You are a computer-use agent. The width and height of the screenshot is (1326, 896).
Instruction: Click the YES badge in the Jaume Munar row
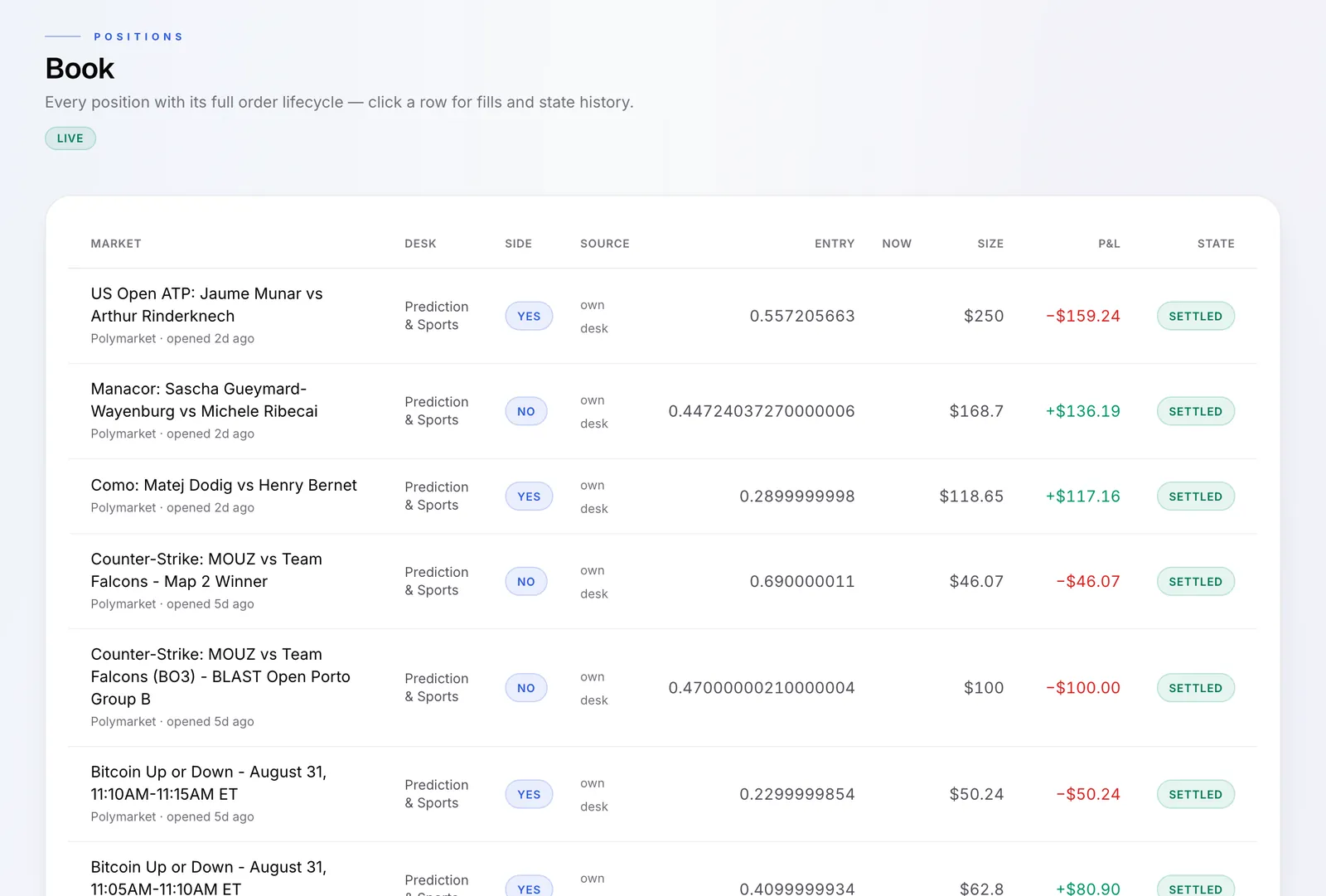click(529, 316)
